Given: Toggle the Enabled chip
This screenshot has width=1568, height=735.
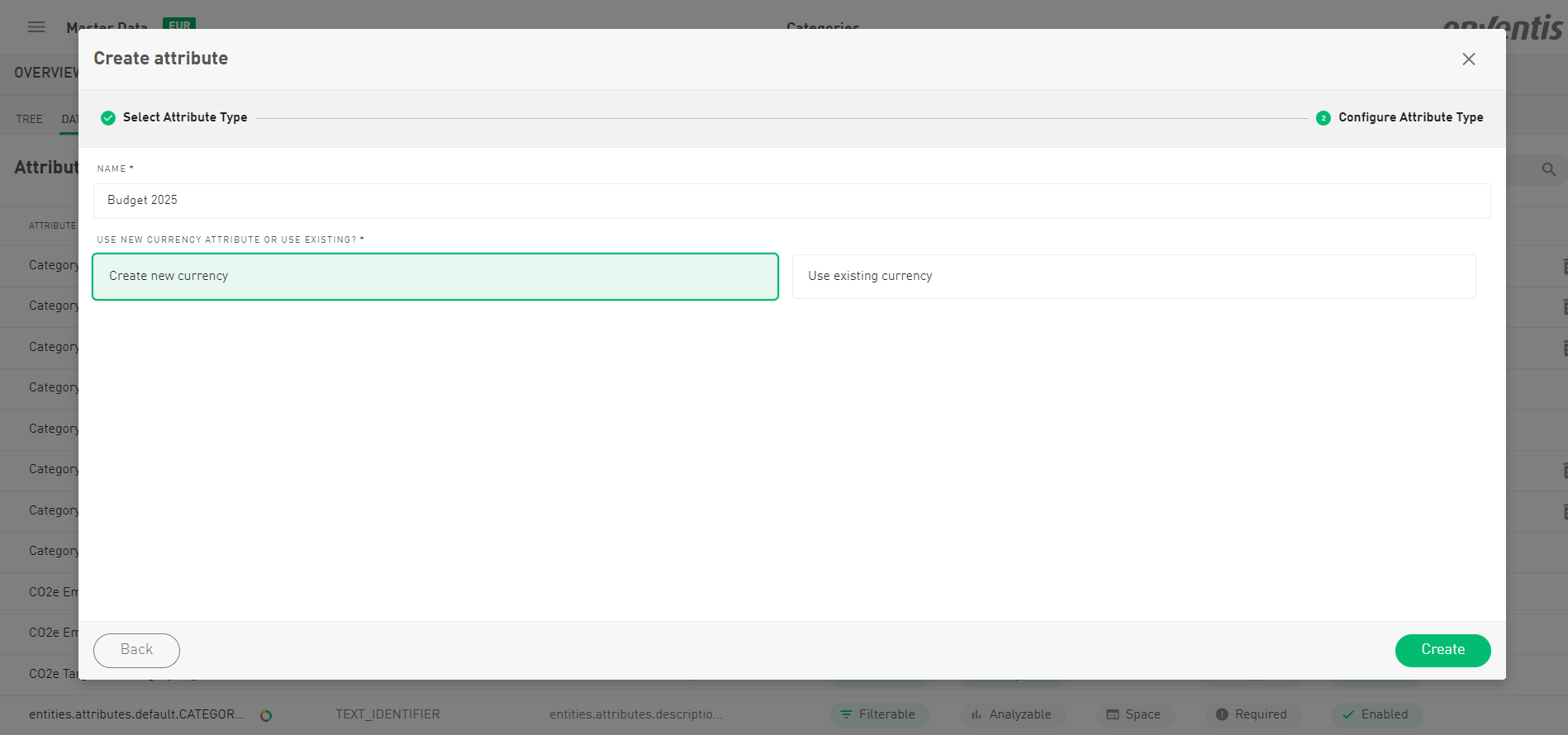Looking at the screenshot, I should point(1376,714).
